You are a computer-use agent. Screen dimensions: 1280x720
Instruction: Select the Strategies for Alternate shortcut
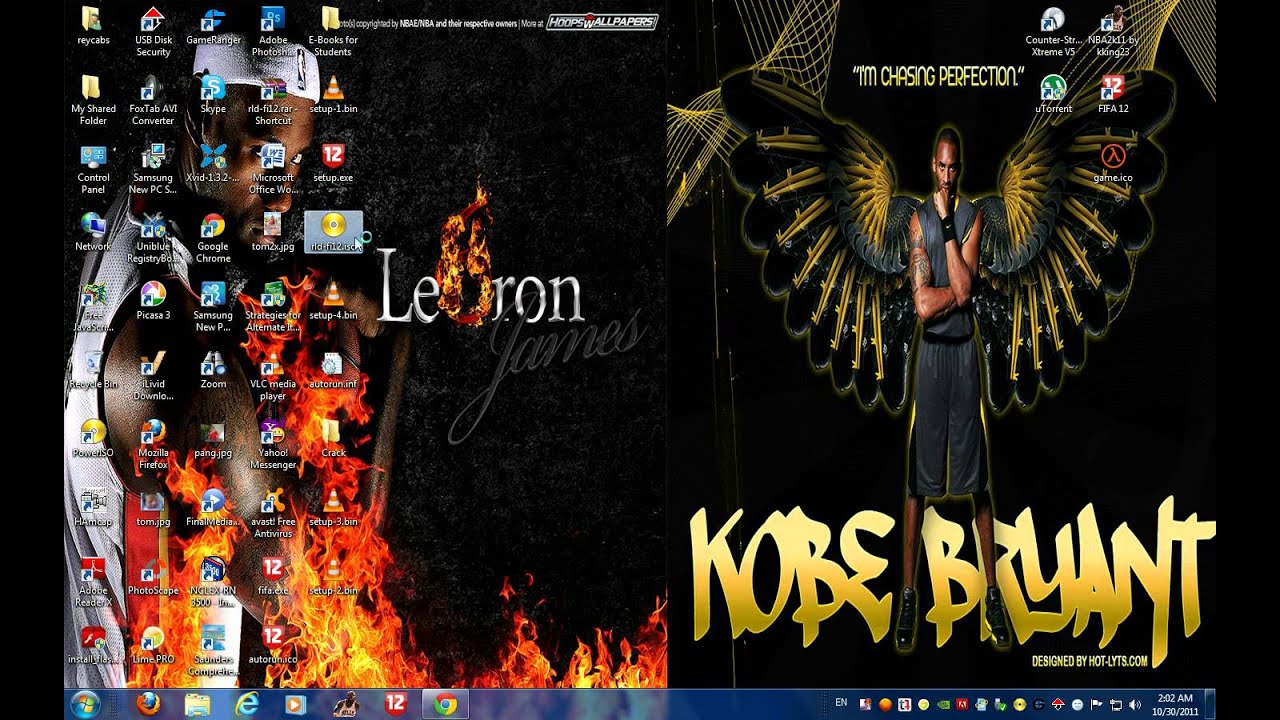(x=273, y=307)
